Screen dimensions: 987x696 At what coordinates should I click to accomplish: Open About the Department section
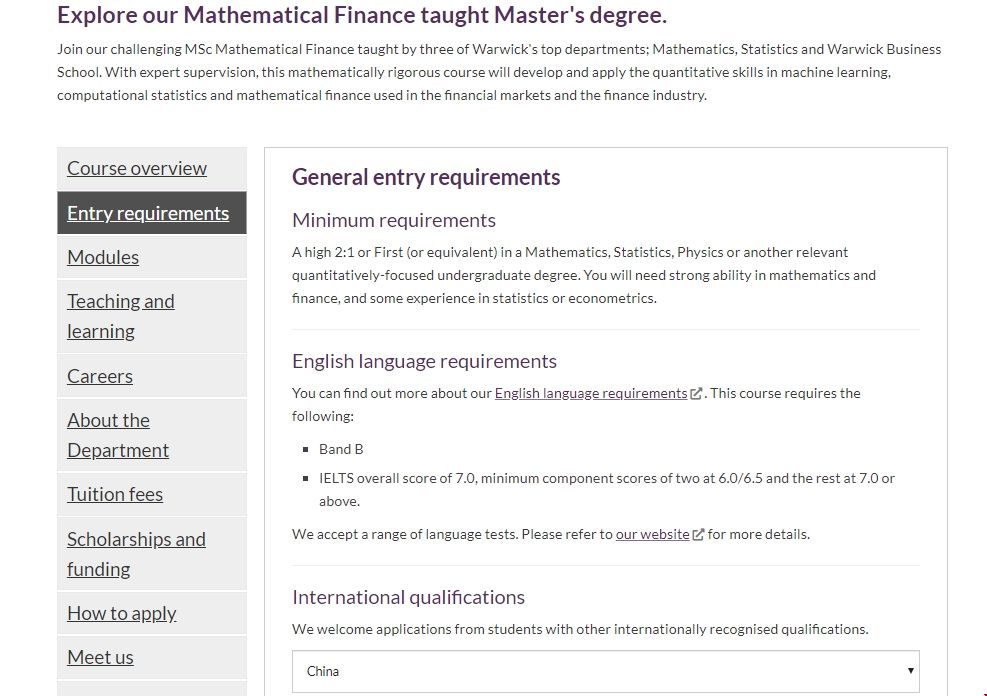[118, 435]
